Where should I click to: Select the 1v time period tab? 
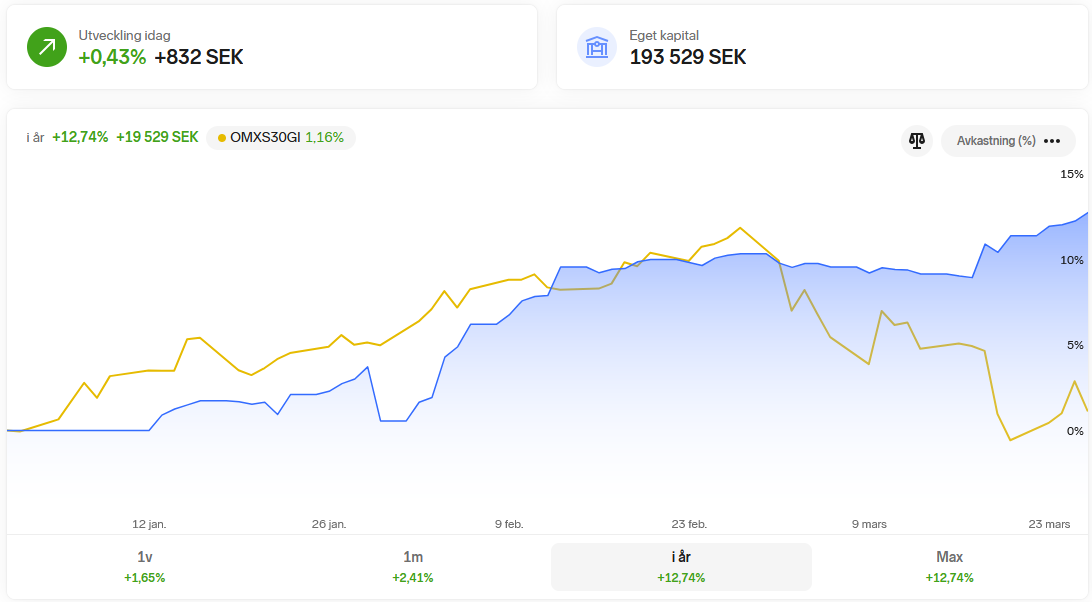click(x=144, y=567)
